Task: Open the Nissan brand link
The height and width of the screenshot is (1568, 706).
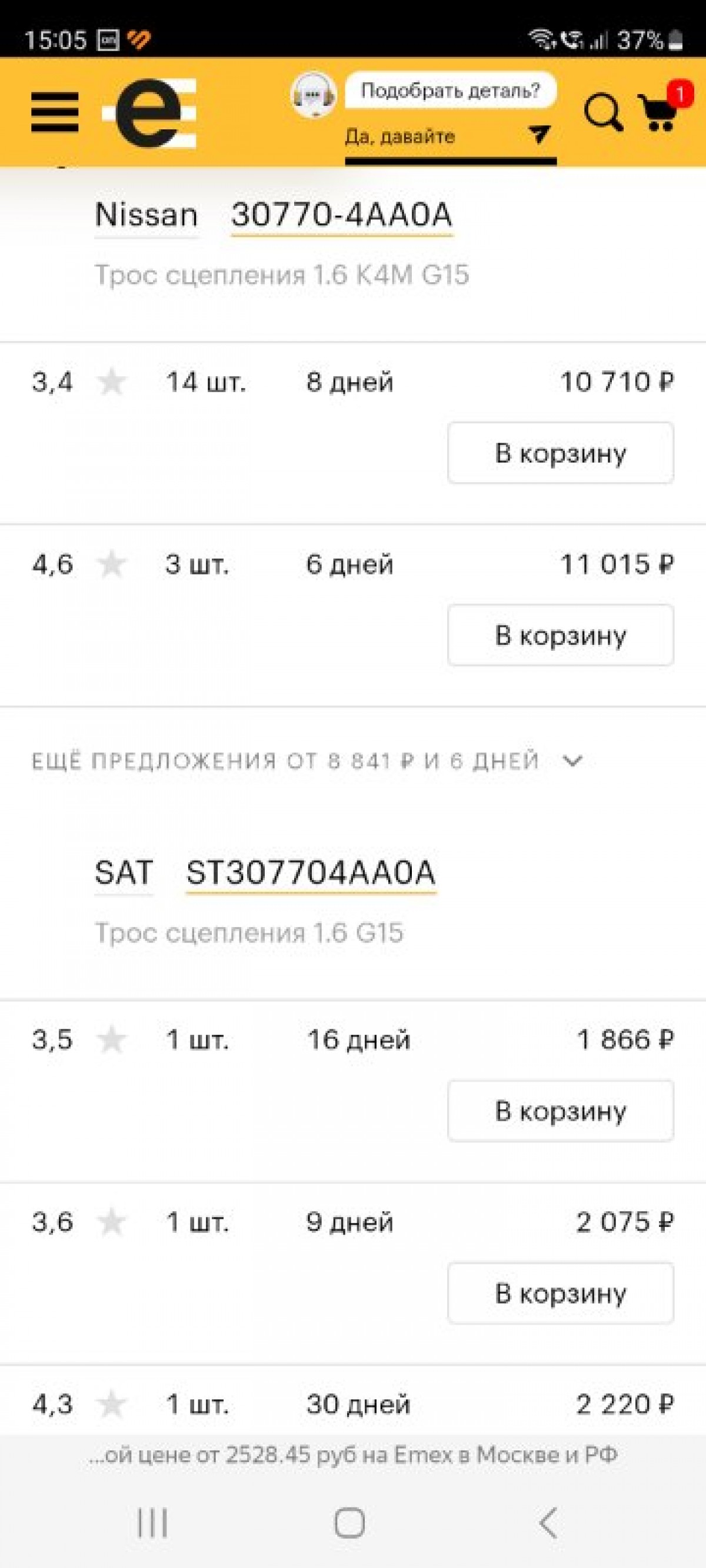Action: [146, 215]
